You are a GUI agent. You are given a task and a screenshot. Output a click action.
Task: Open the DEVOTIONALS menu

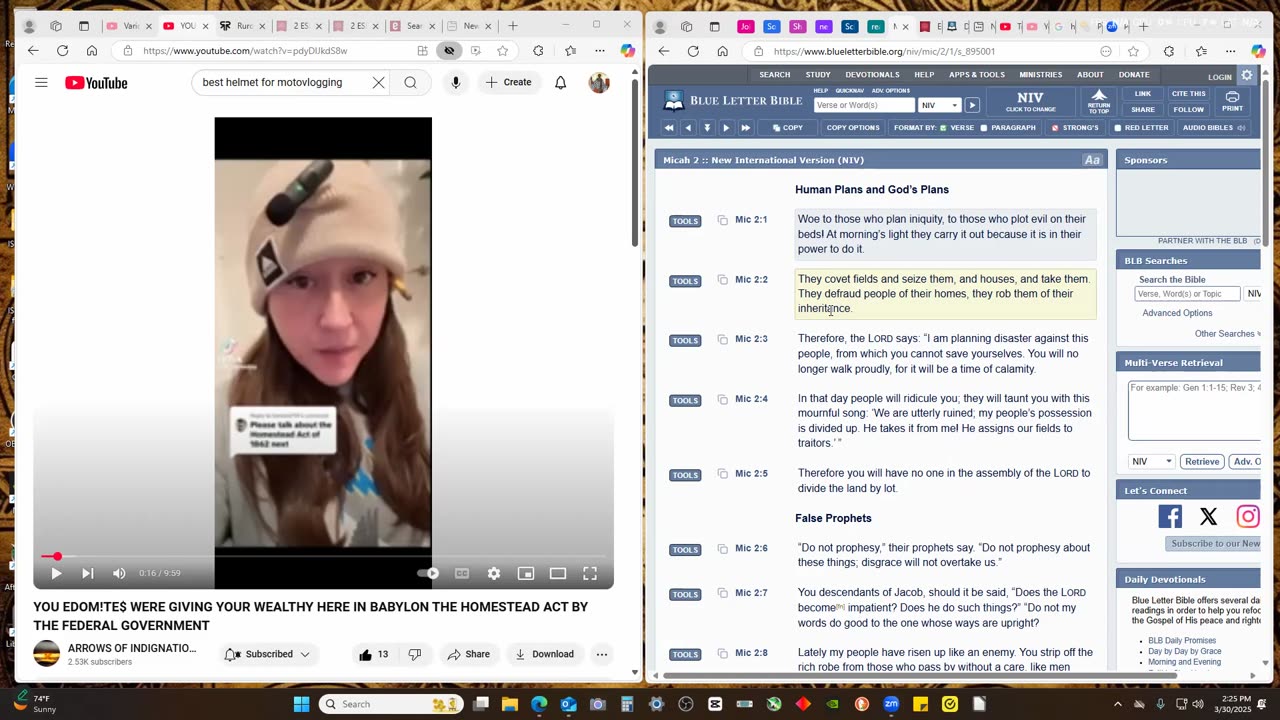pyautogui.click(x=872, y=74)
